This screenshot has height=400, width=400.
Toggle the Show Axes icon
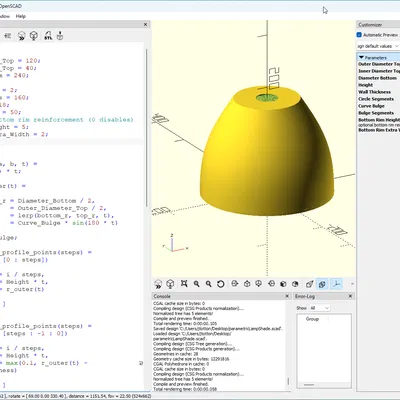337,284
